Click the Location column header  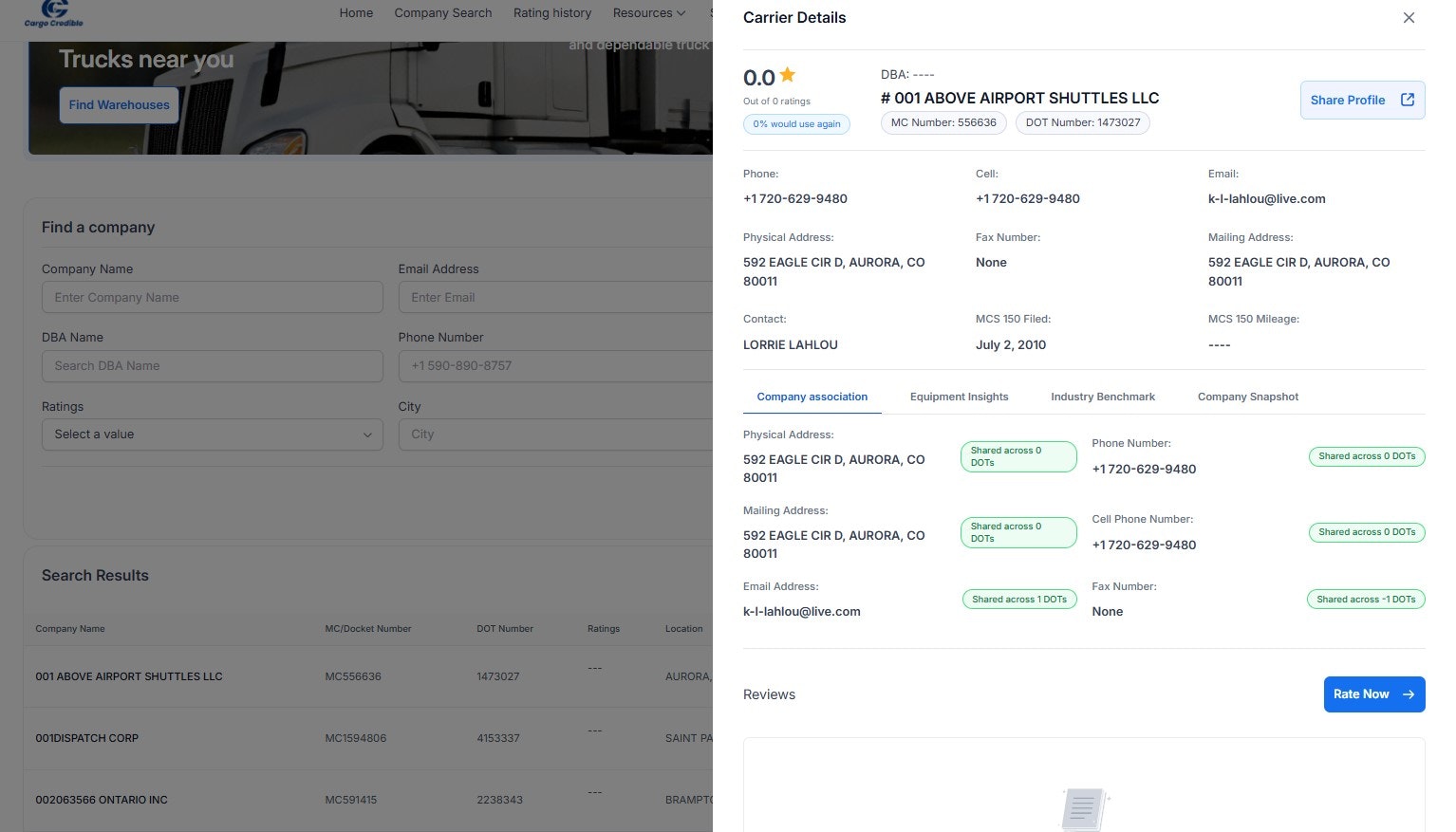(684, 629)
